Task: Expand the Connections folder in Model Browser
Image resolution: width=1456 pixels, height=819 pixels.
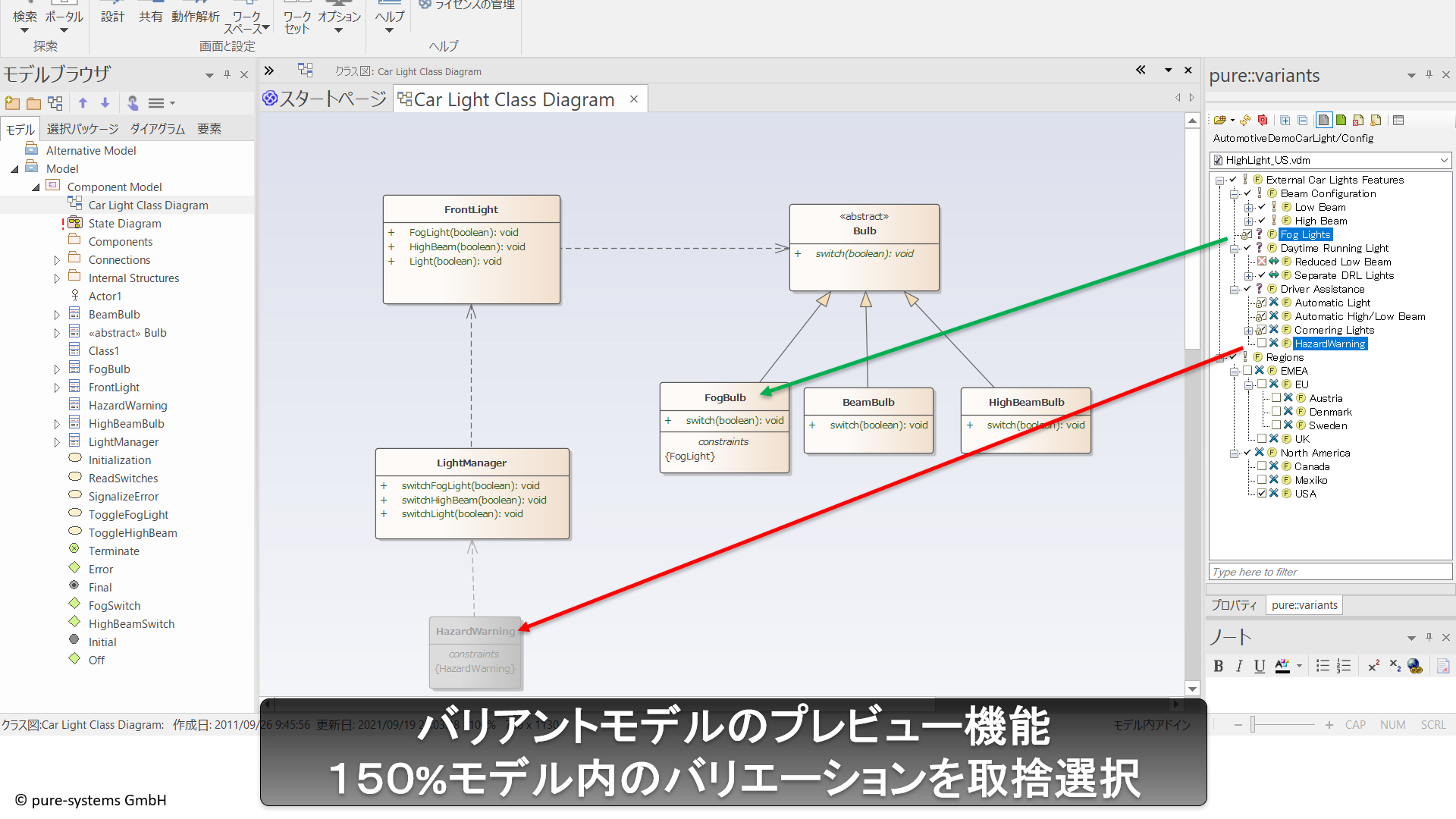Action: (x=57, y=260)
